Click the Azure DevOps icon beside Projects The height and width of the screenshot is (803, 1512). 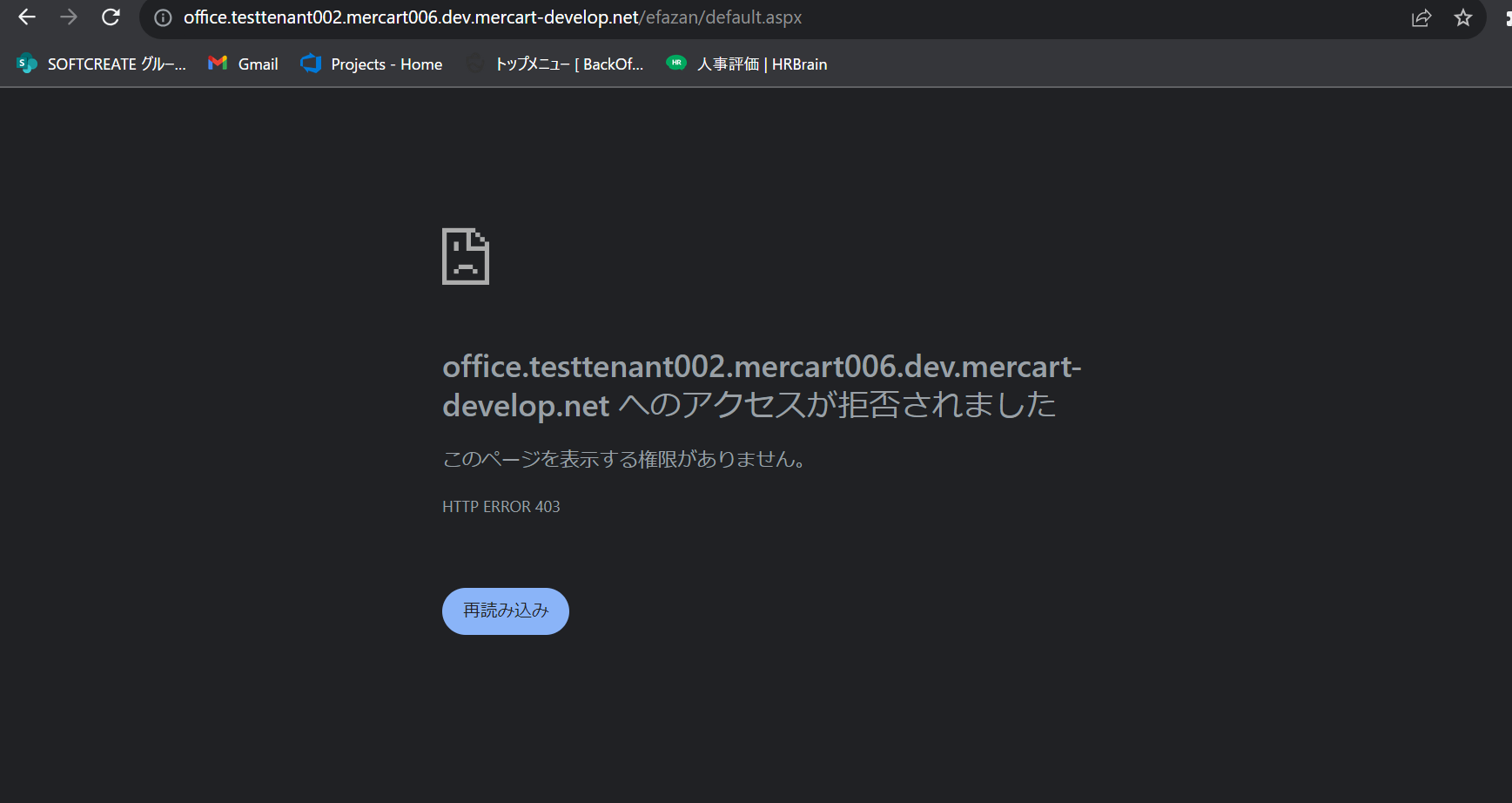pos(311,64)
